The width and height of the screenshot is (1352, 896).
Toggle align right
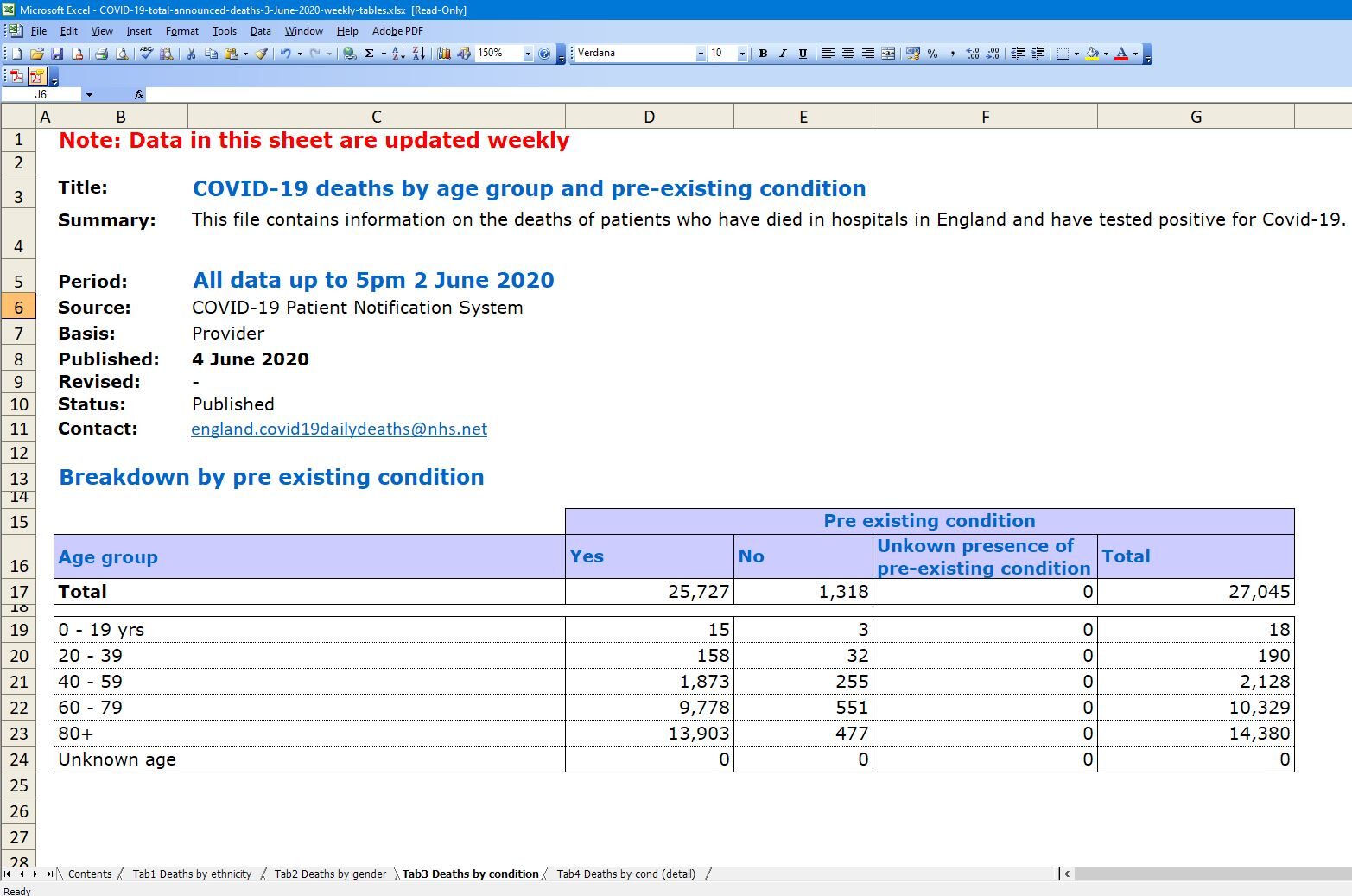867,54
